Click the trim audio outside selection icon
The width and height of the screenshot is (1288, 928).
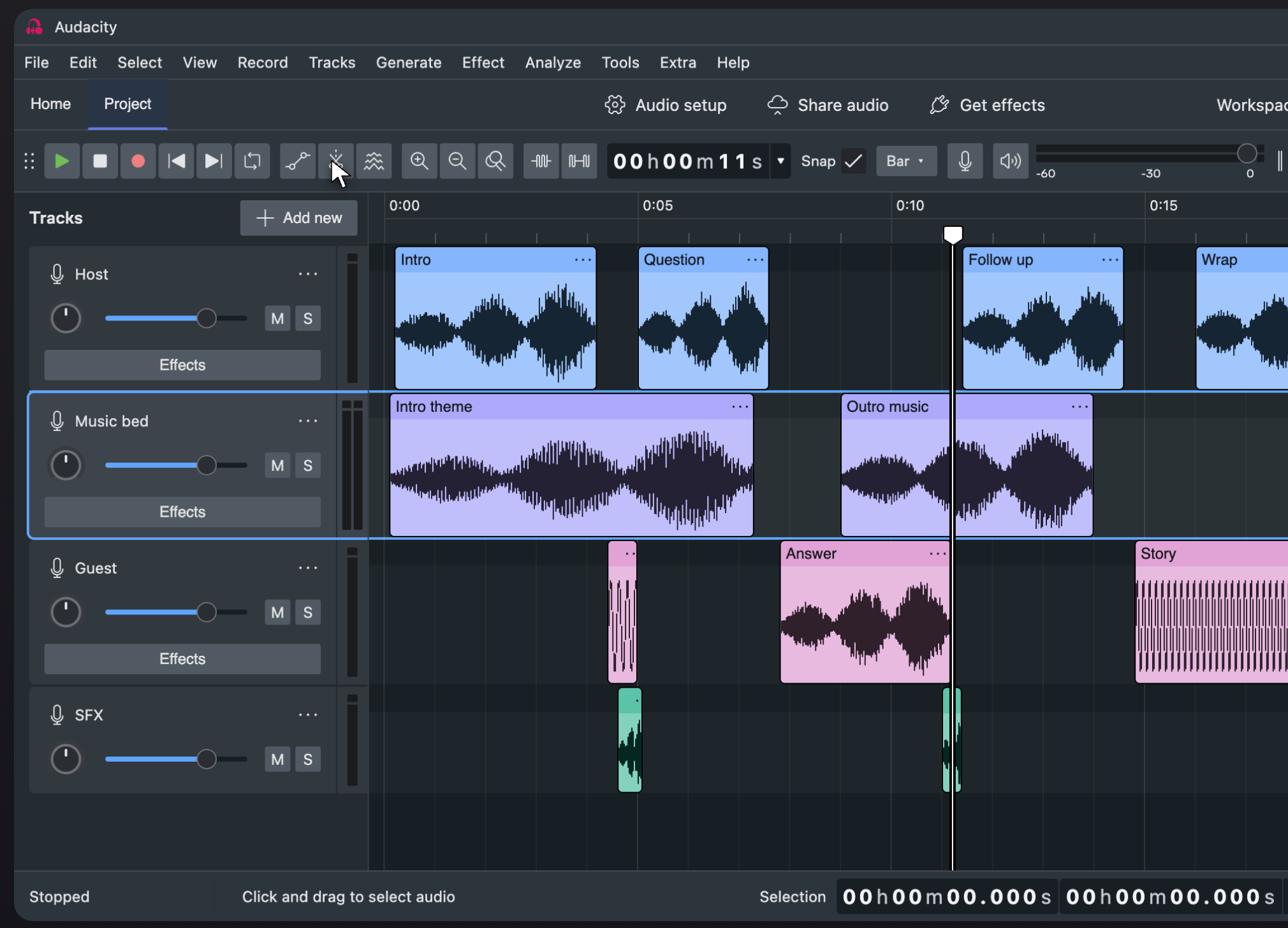(x=541, y=161)
